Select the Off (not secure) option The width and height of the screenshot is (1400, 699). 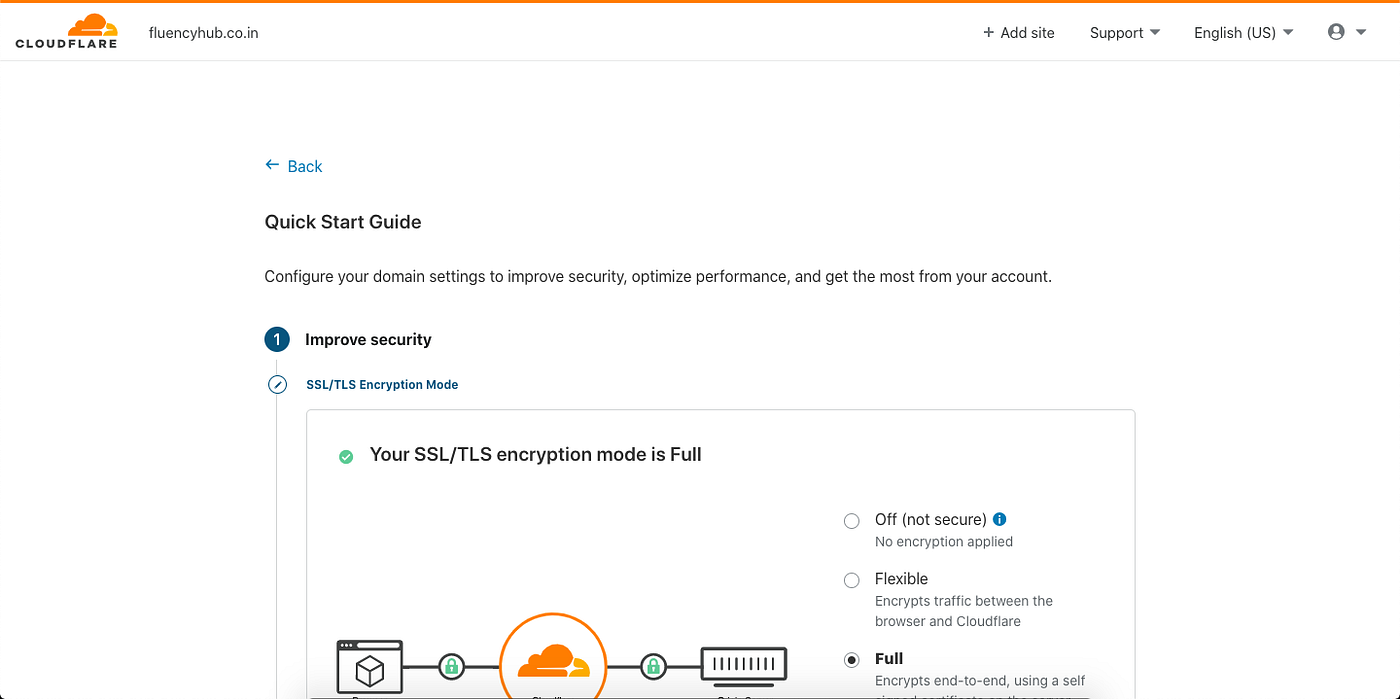[x=851, y=520]
